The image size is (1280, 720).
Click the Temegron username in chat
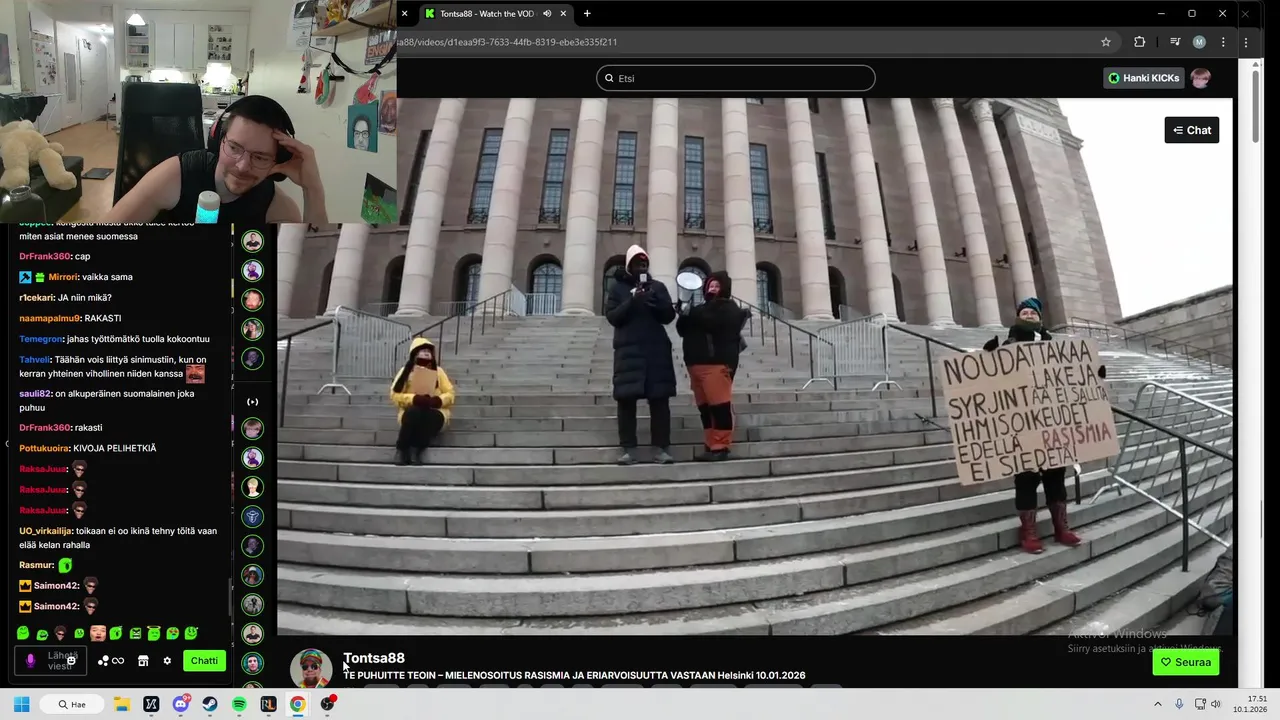[x=41, y=339]
